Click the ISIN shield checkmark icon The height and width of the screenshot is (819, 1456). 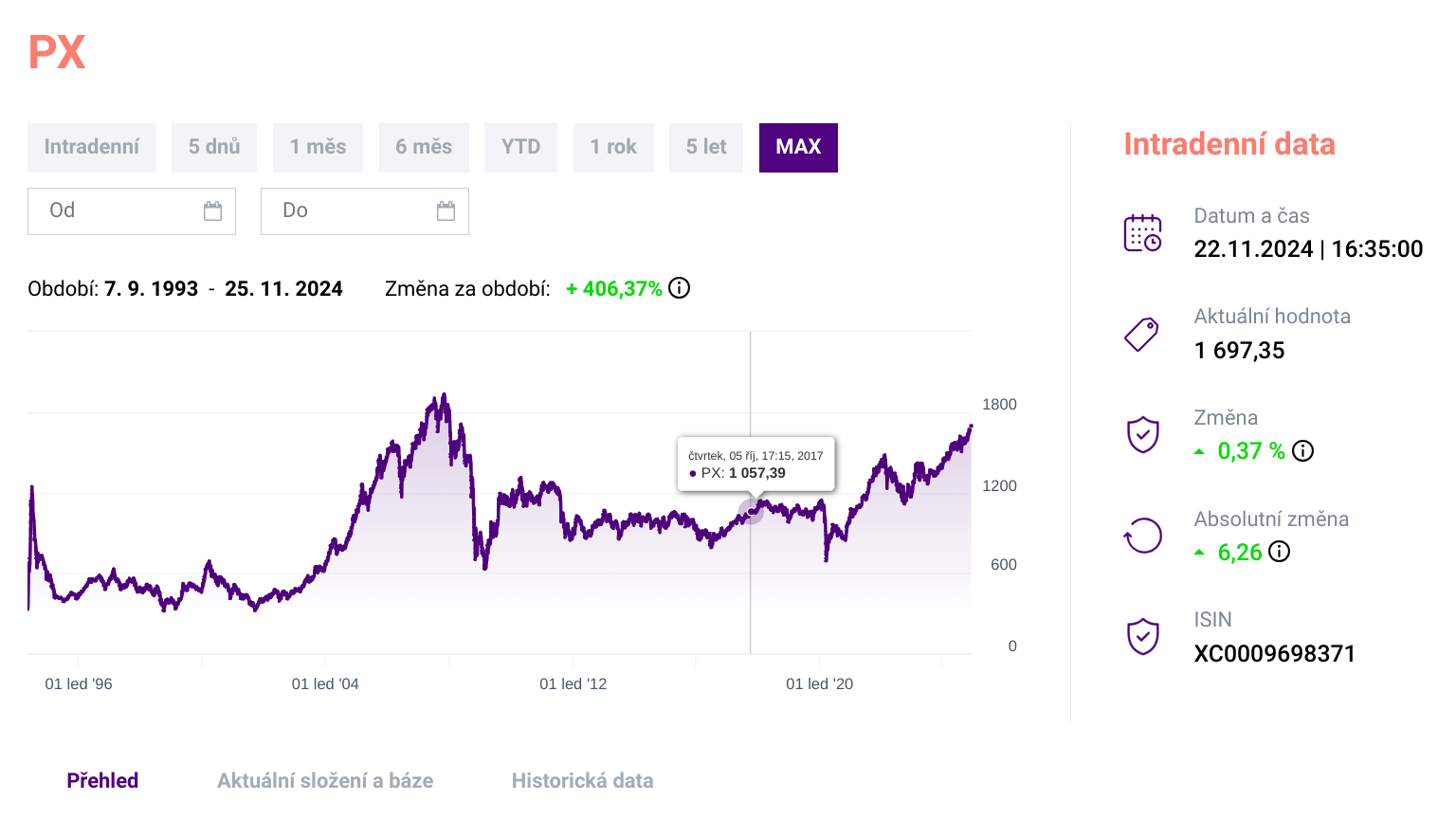1142,636
